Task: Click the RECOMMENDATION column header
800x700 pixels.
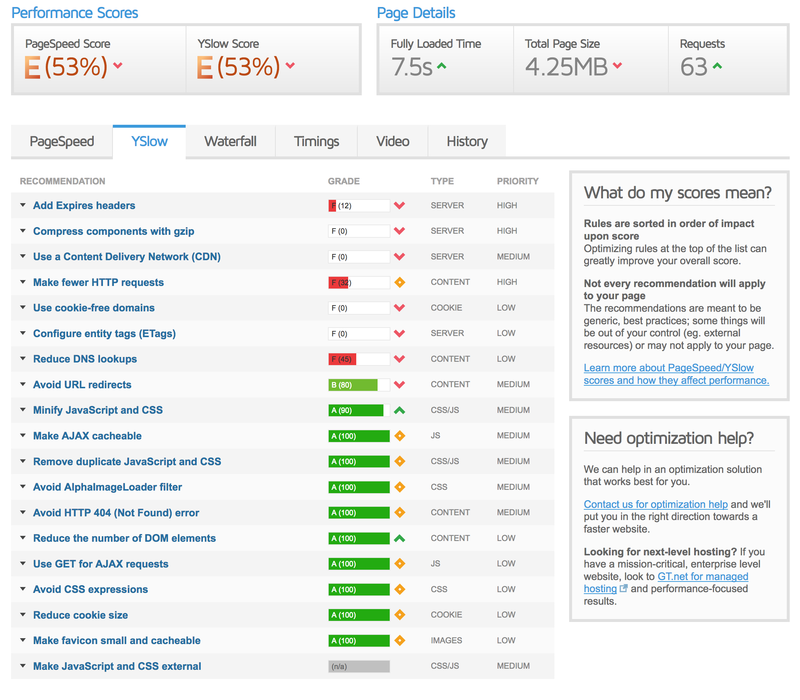Action: pos(63,181)
